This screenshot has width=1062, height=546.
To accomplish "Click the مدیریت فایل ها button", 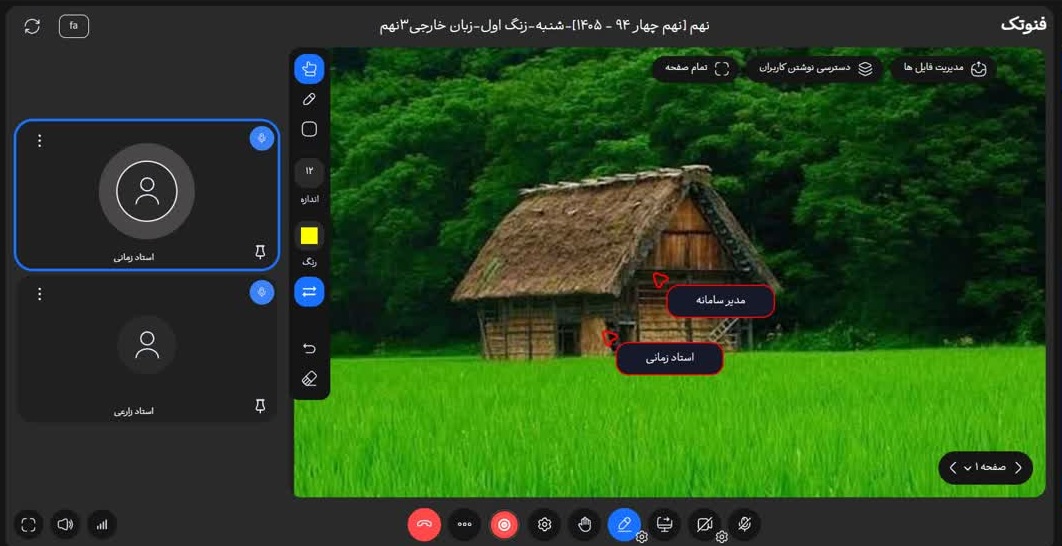I will click(x=943, y=69).
